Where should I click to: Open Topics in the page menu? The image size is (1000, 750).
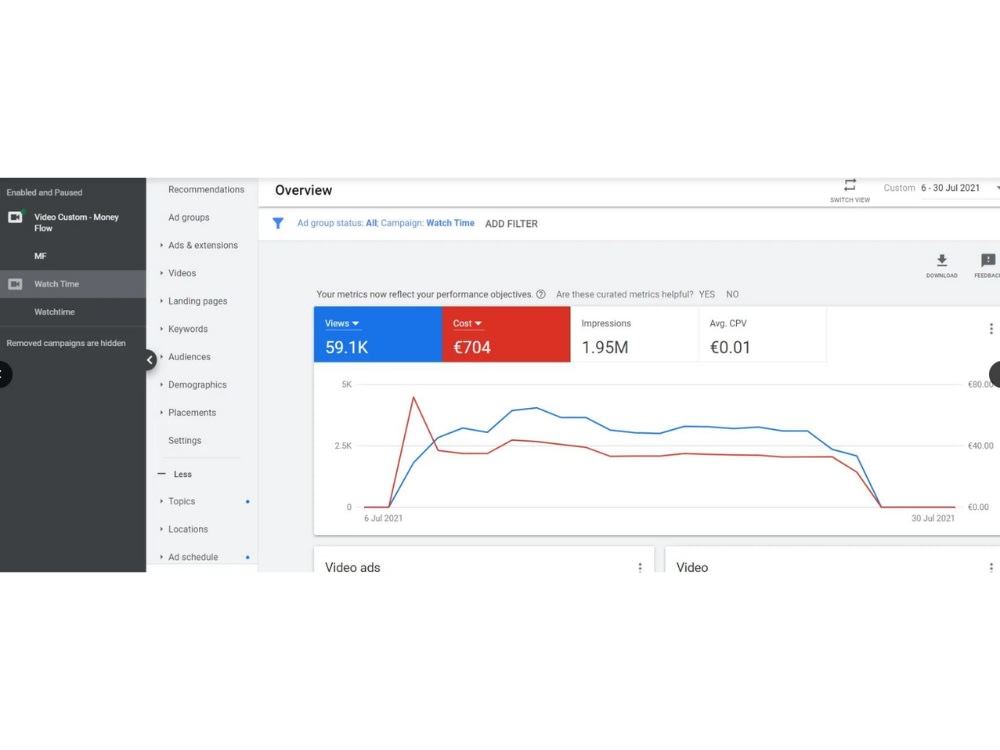181,501
